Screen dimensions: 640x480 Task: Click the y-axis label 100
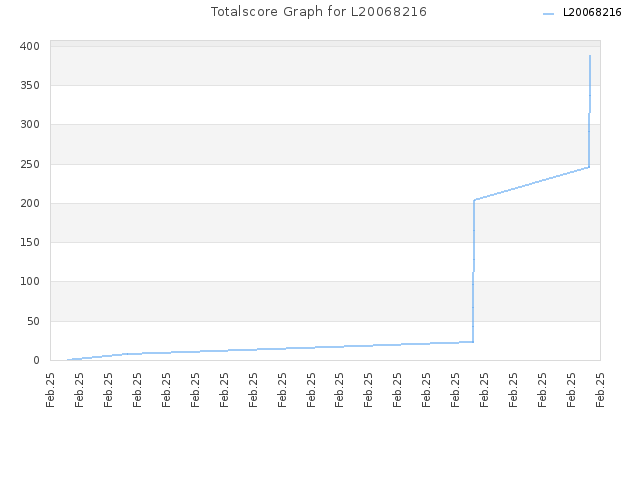pos(30,282)
